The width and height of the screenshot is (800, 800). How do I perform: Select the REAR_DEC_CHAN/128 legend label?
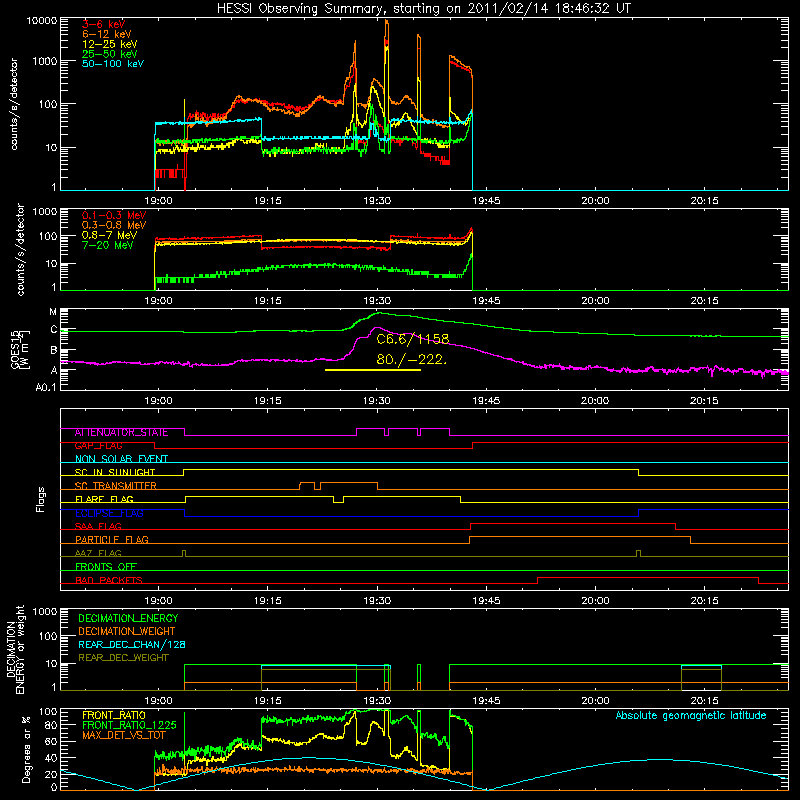(x=132, y=645)
